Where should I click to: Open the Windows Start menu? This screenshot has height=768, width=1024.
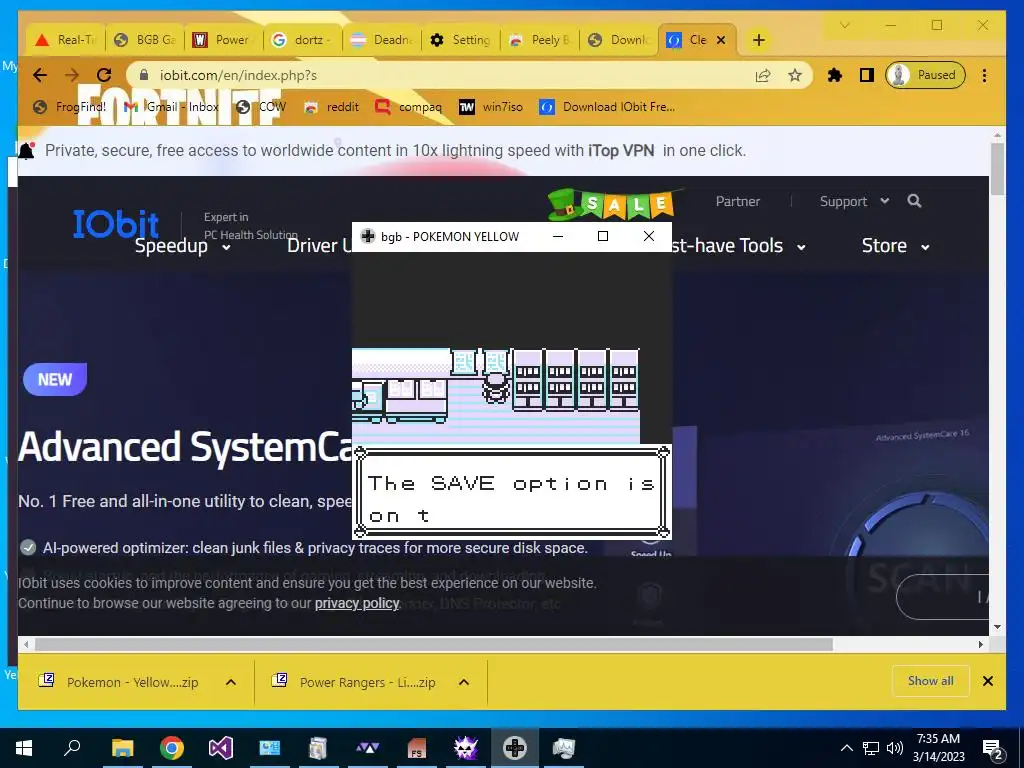tap(24, 748)
